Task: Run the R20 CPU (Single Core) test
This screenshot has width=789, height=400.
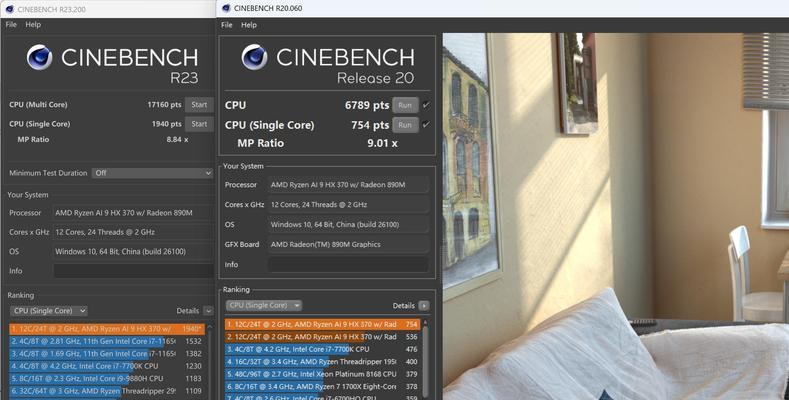Action: tap(405, 125)
